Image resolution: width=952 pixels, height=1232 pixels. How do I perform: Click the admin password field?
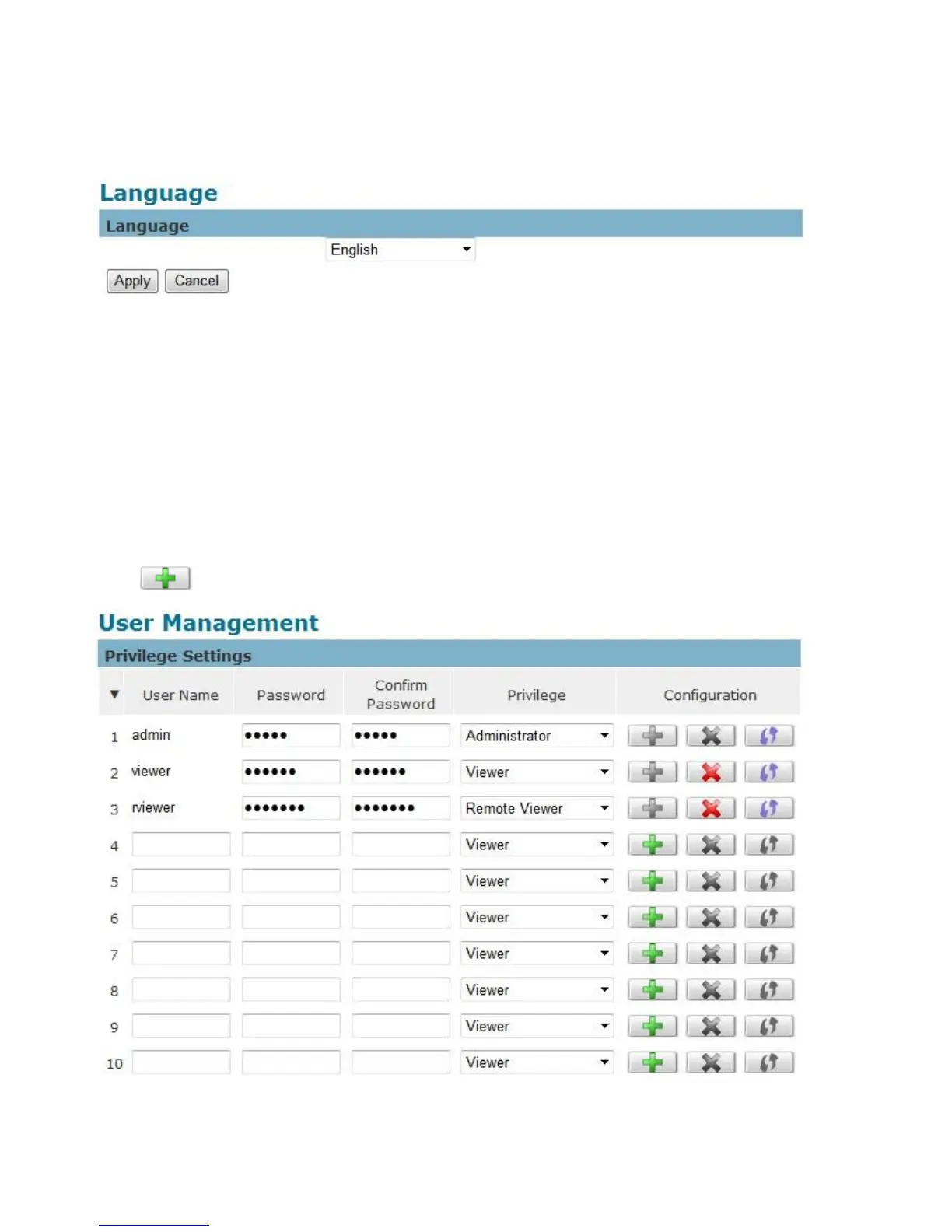[291, 735]
